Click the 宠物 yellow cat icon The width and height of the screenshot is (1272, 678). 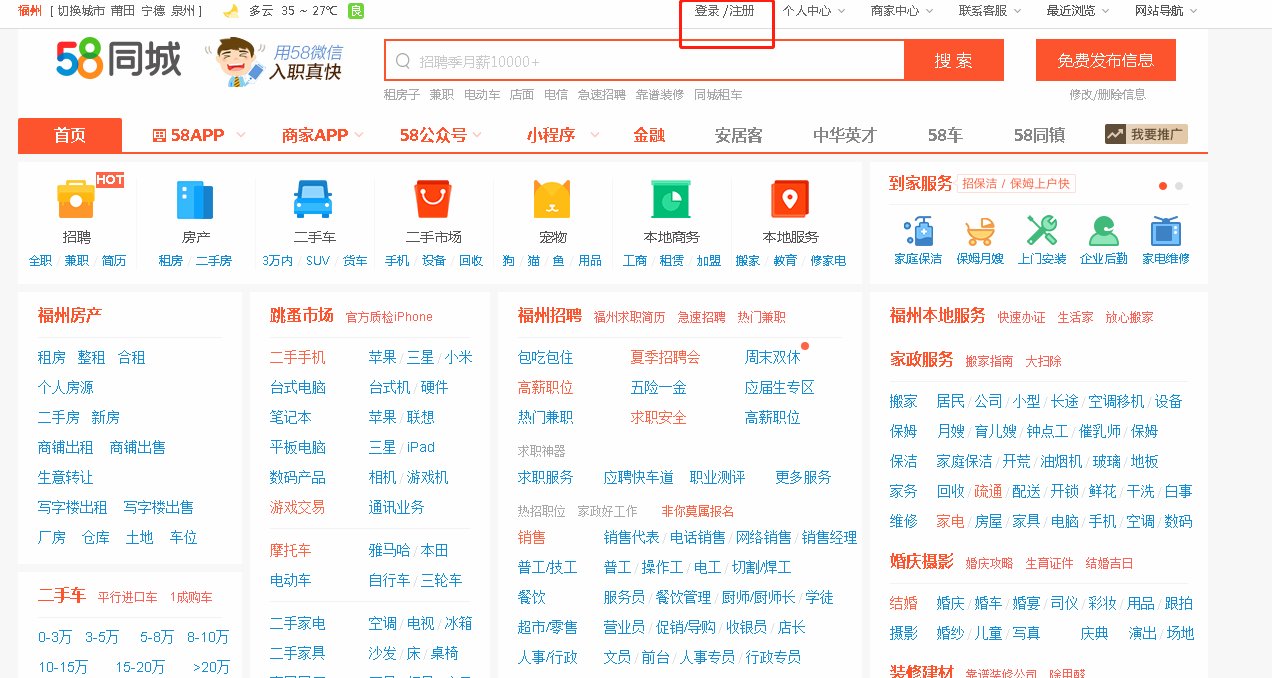[552, 199]
